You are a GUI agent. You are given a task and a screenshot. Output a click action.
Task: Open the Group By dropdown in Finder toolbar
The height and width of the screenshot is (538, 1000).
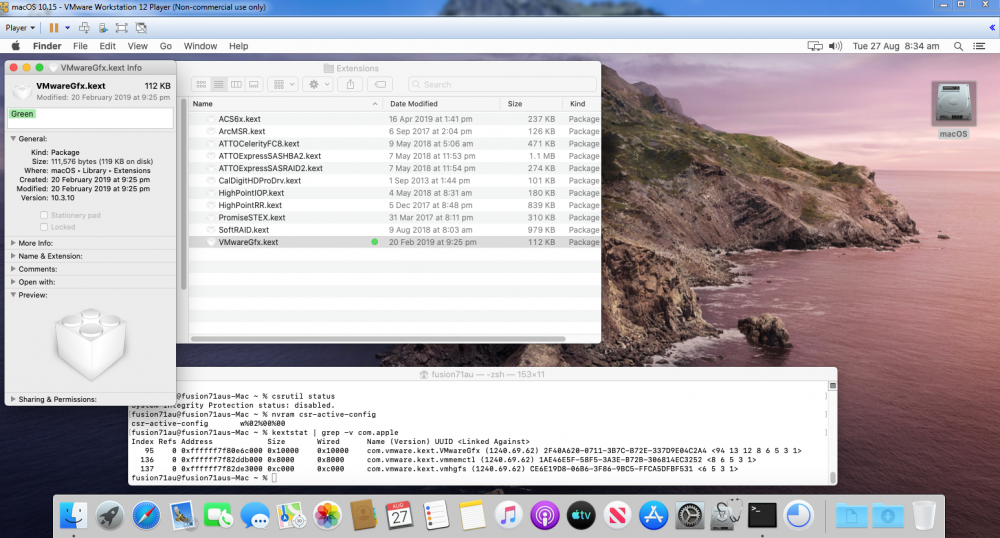coord(284,84)
